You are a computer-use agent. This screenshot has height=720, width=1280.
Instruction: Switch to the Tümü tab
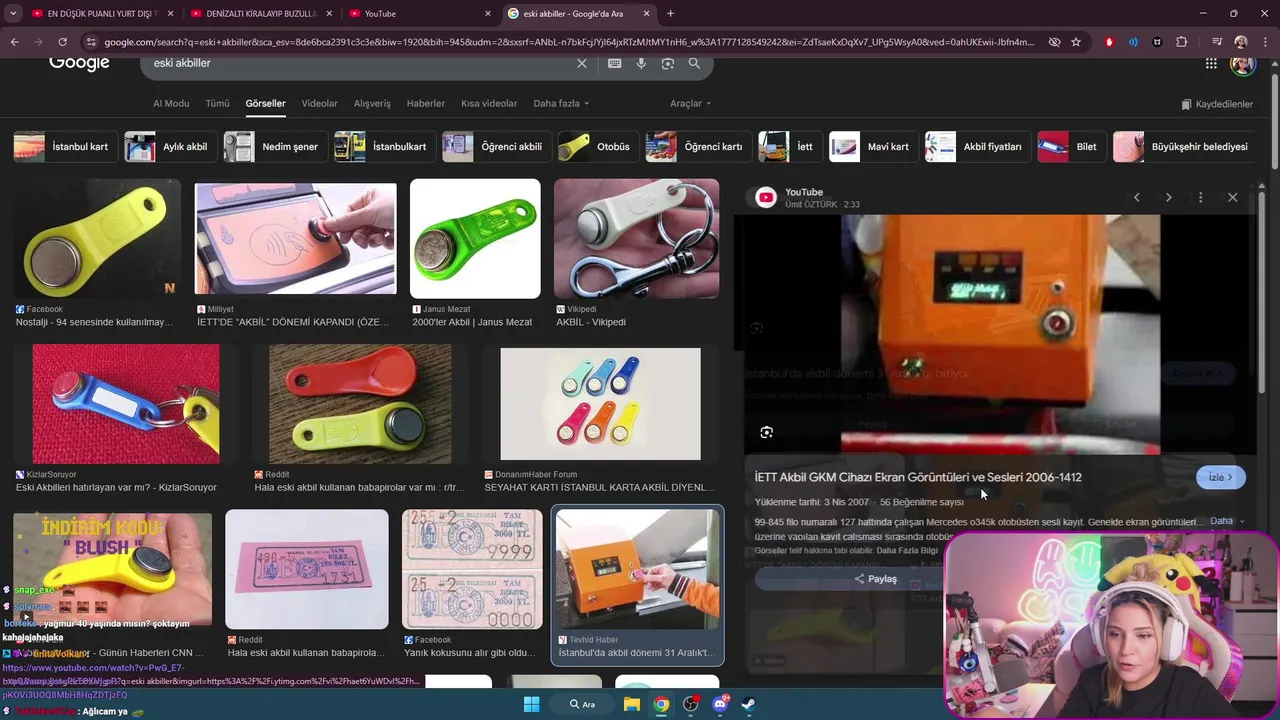(217, 103)
